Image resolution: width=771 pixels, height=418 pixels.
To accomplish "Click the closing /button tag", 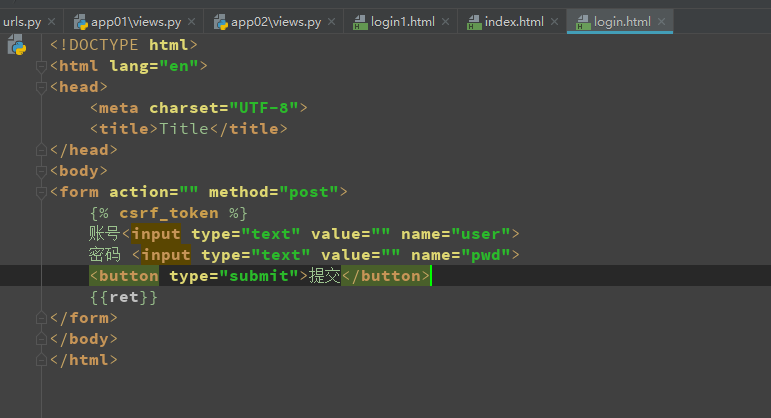I will pyautogui.click(x=386, y=276).
